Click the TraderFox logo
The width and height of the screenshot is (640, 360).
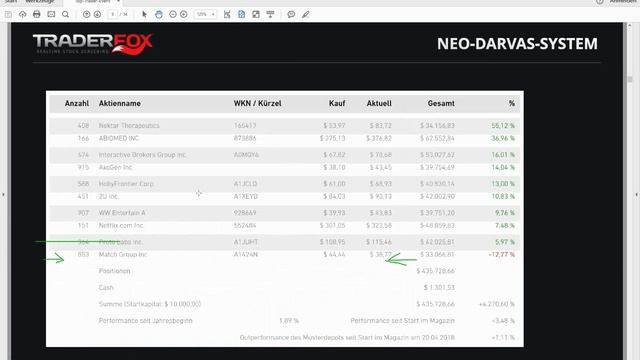(93, 44)
